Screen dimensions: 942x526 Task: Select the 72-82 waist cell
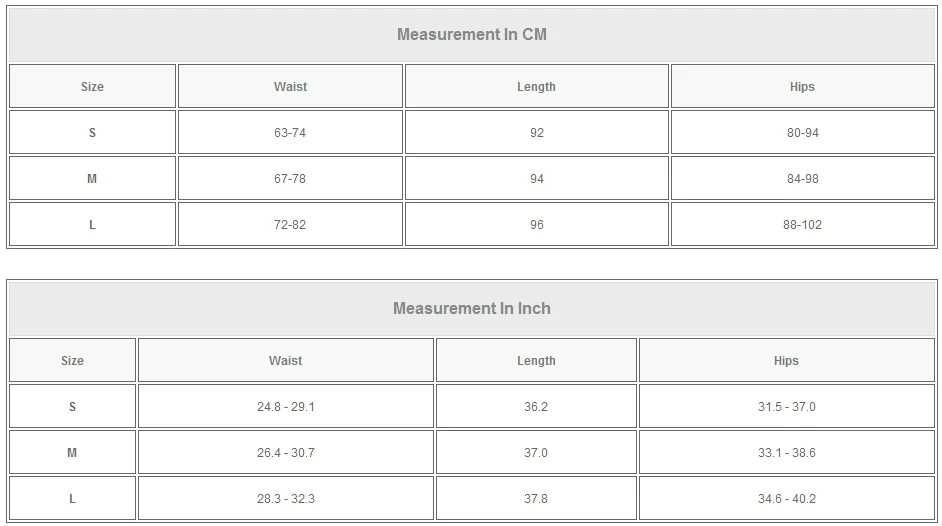click(290, 225)
